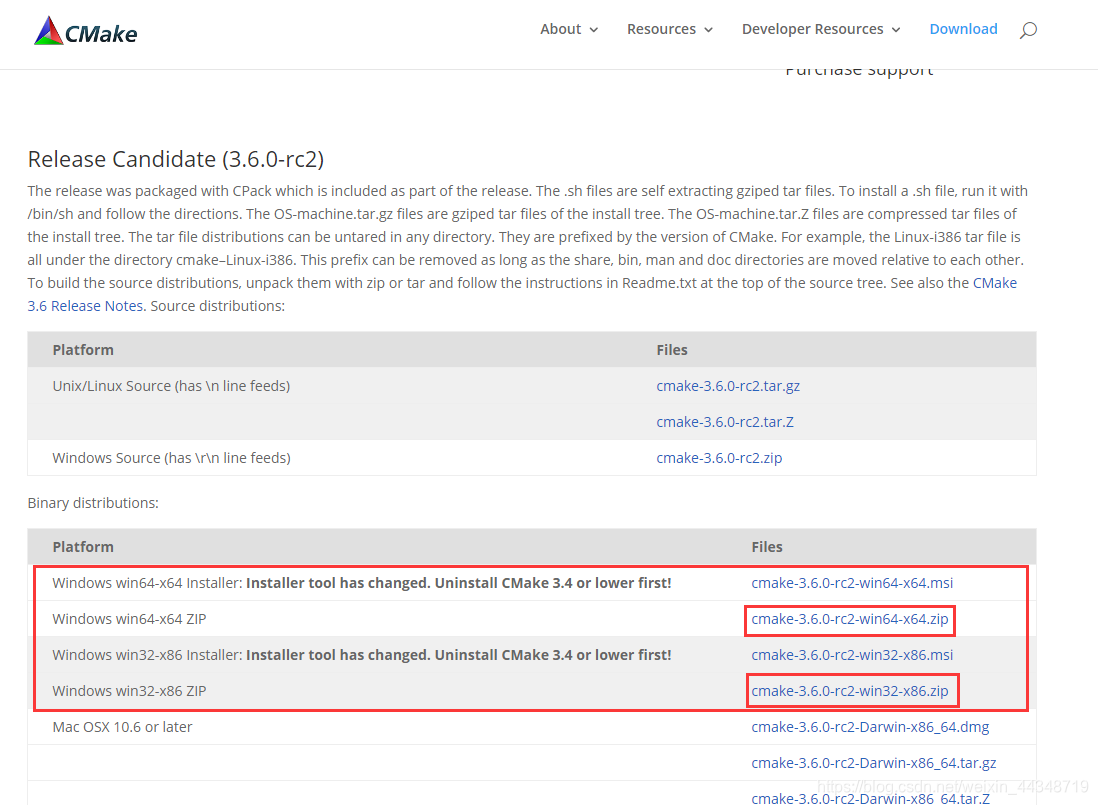The image size is (1098, 805).
Task: Open the search magnifier icon
Action: (1028, 29)
